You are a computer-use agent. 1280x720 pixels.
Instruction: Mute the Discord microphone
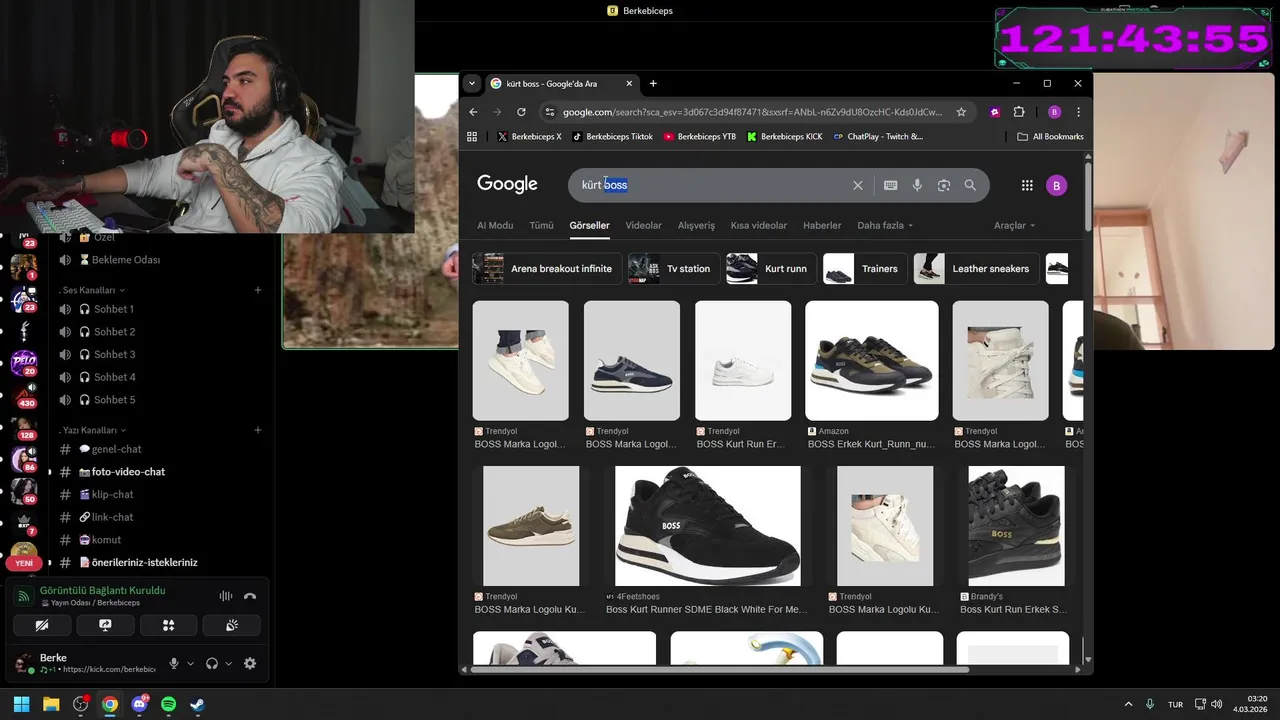(174, 663)
